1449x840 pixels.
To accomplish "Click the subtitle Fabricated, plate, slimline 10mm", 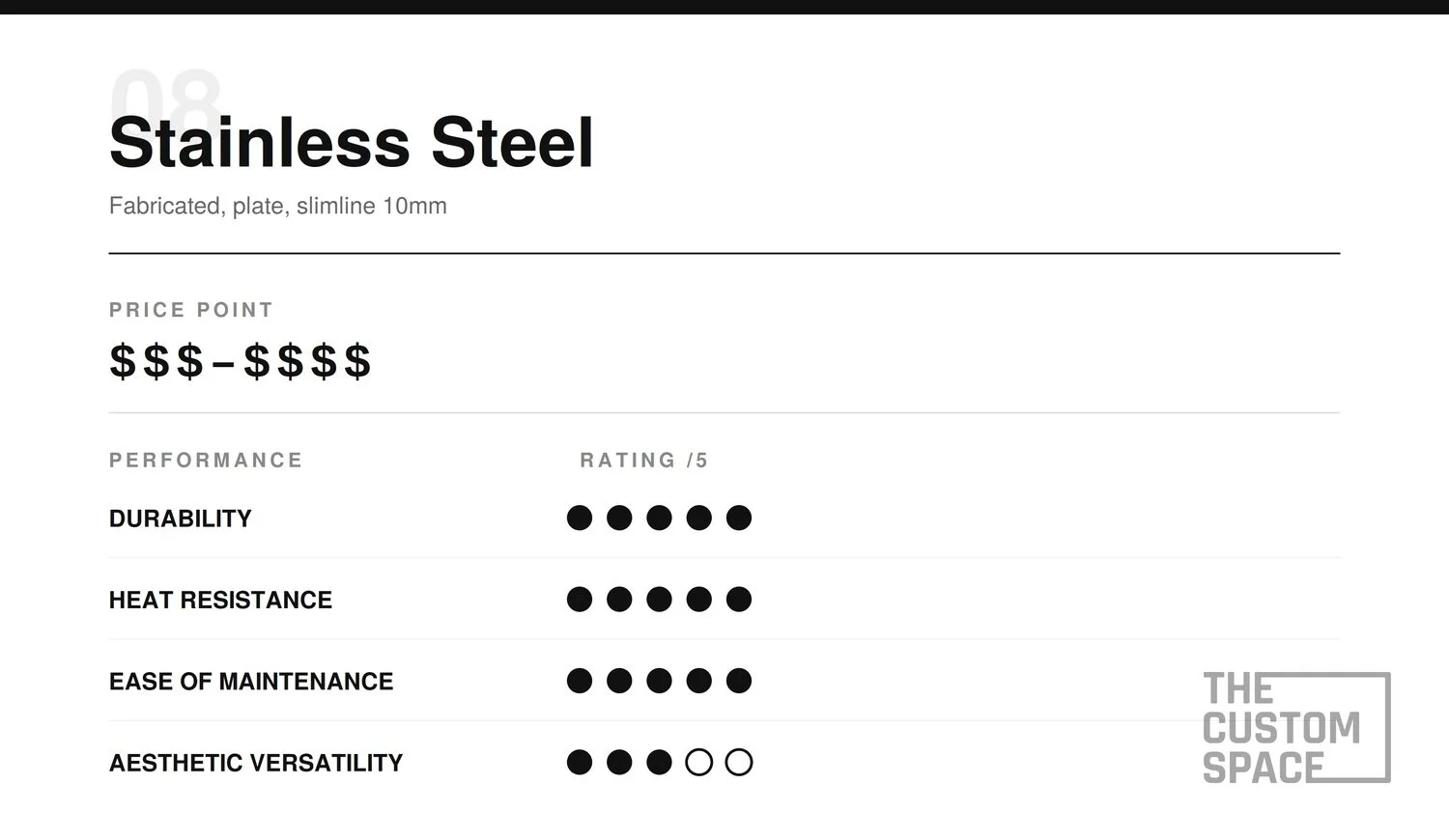I will [x=278, y=207].
